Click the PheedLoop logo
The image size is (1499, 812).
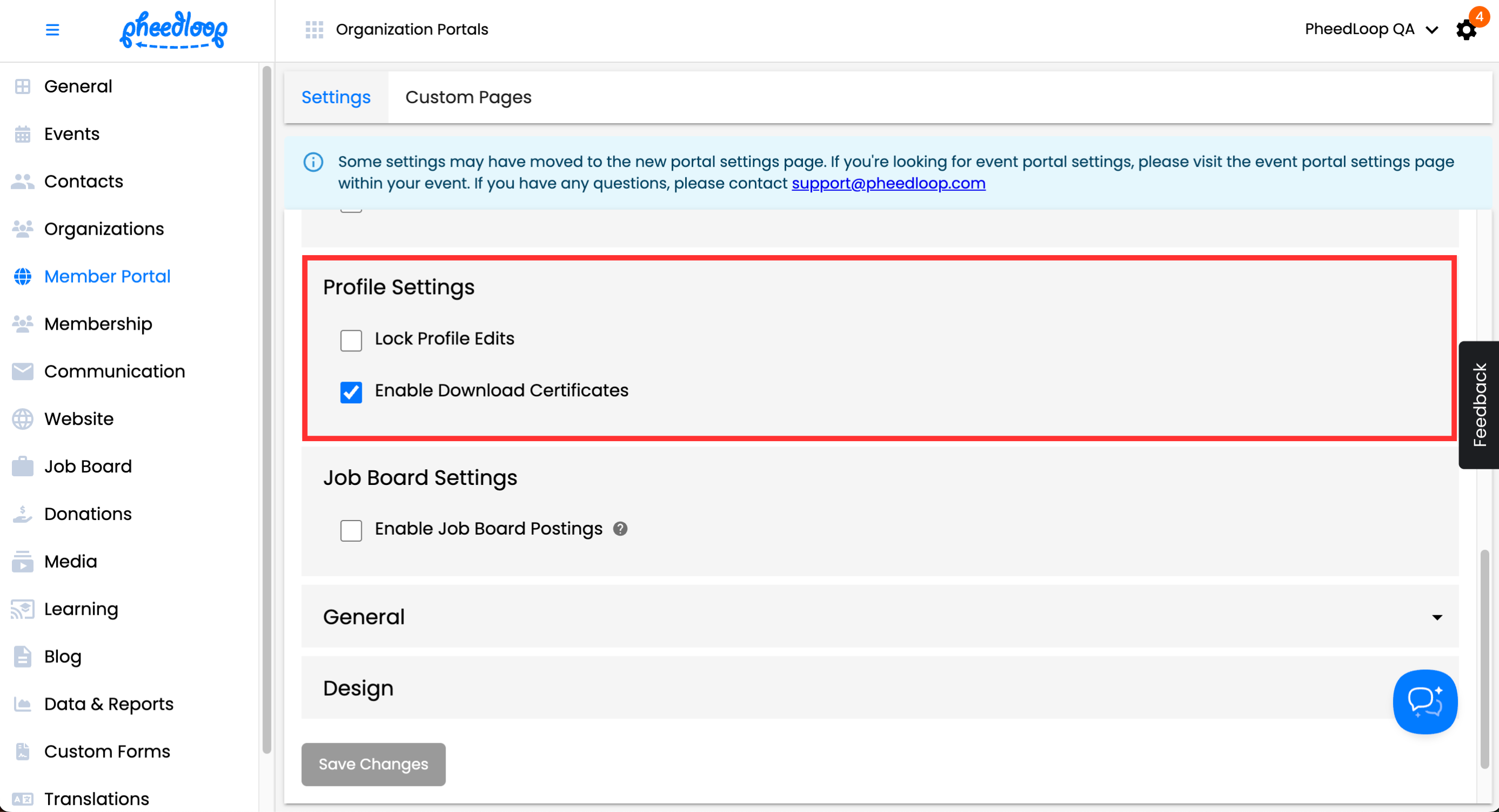click(x=174, y=30)
